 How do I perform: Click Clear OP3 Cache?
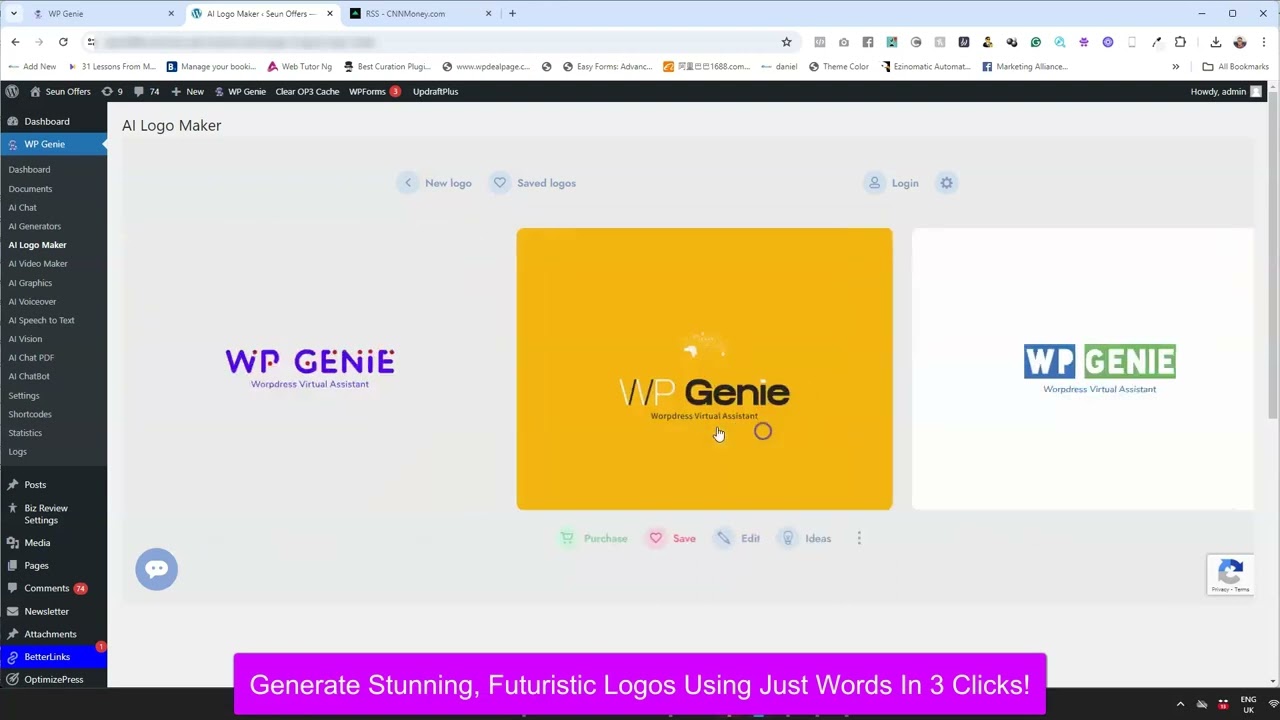click(x=307, y=91)
